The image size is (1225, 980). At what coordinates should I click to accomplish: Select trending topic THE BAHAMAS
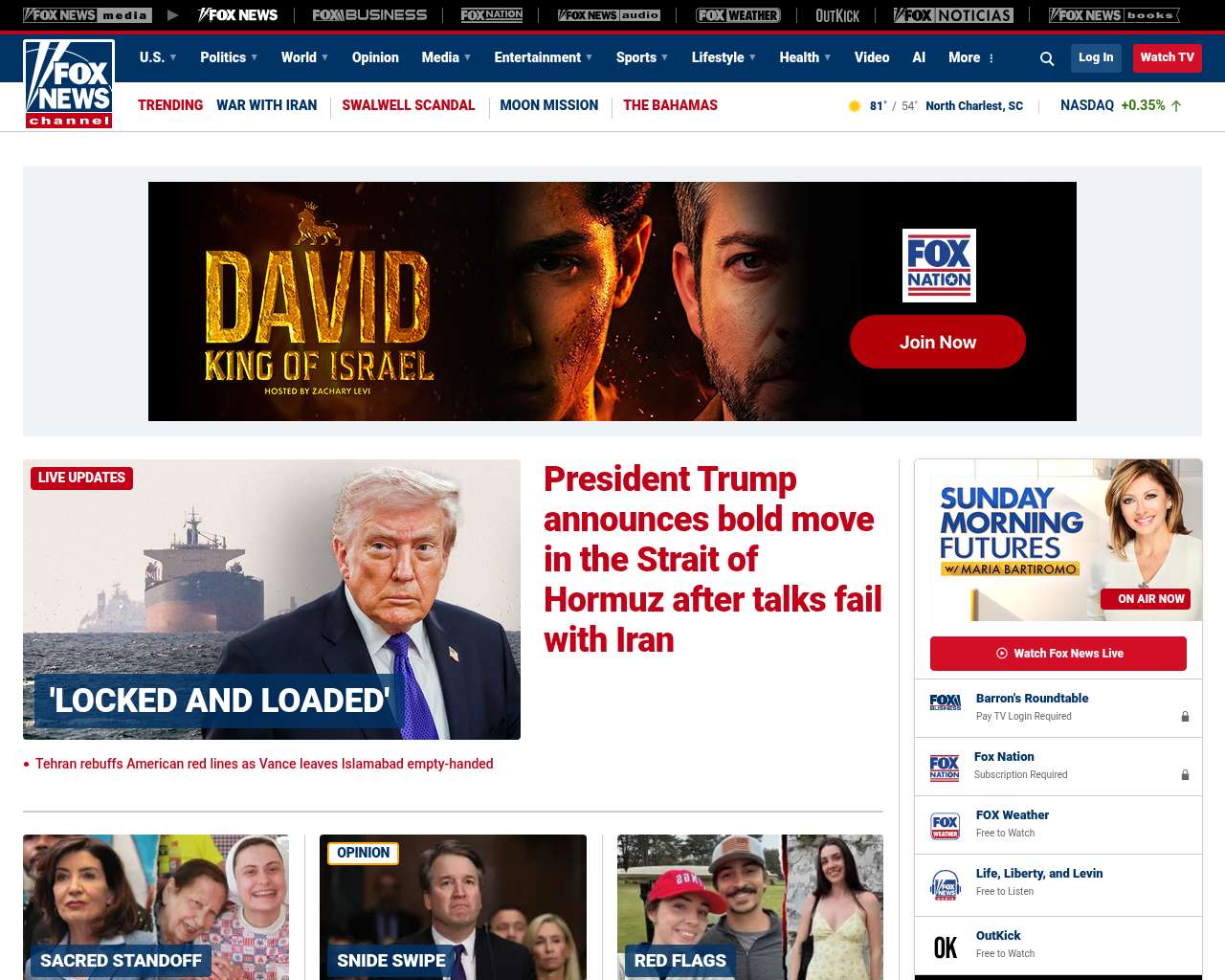tap(670, 105)
